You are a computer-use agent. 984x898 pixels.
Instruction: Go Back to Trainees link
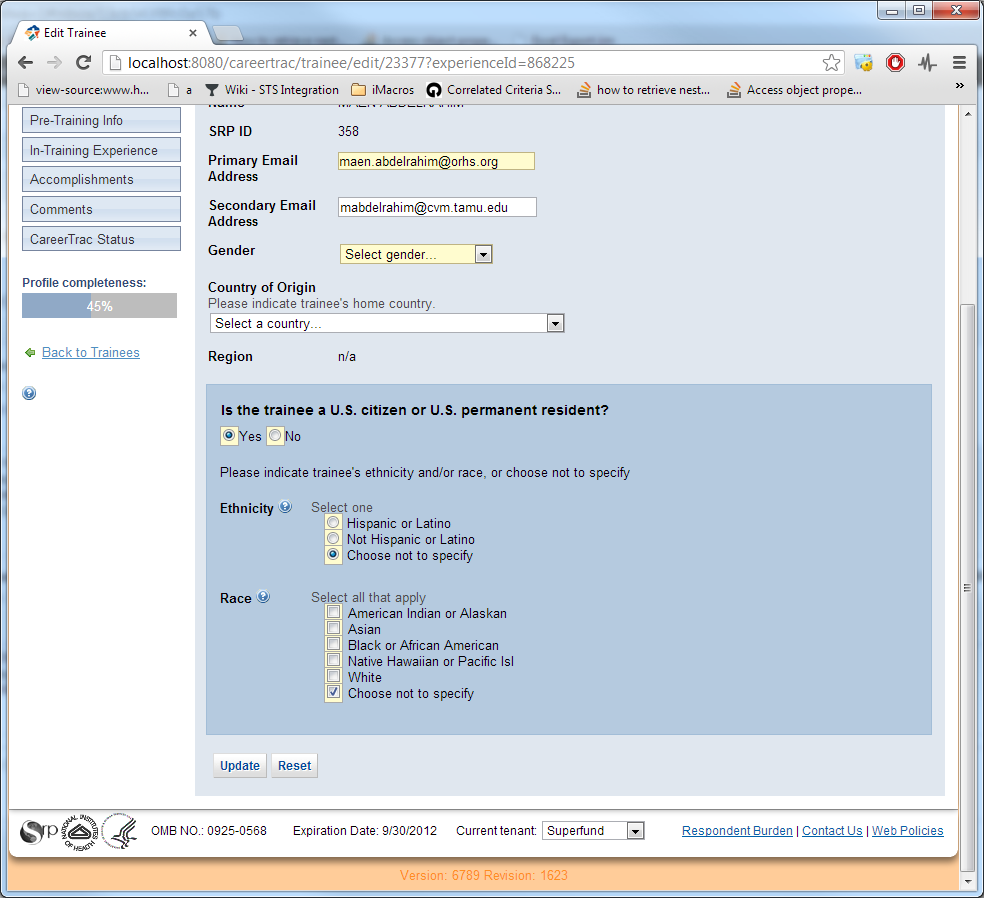[x=90, y=353]
